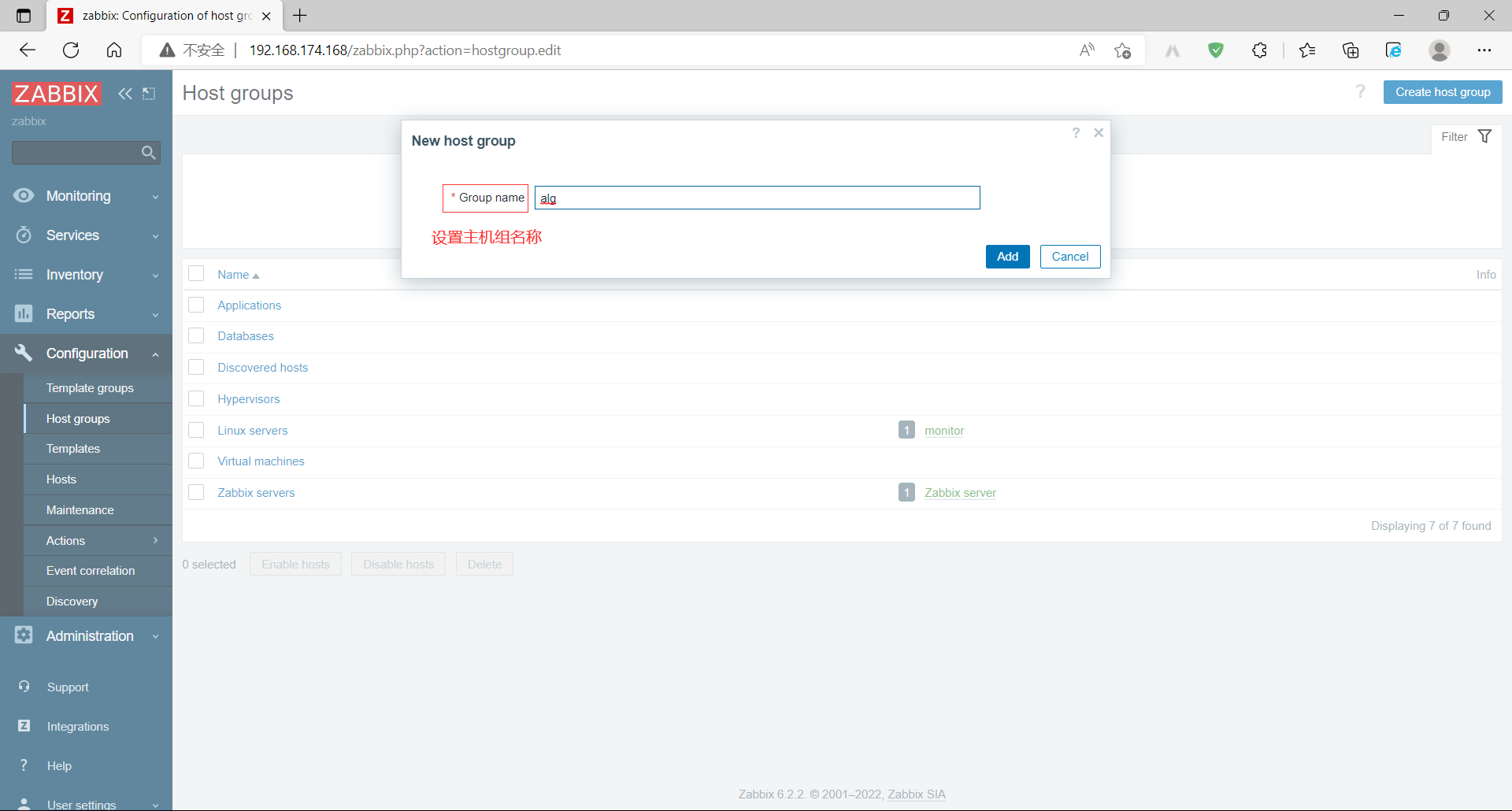The image size is (1512, 811).
Task: Click the Group name input field
Action: 758,198
